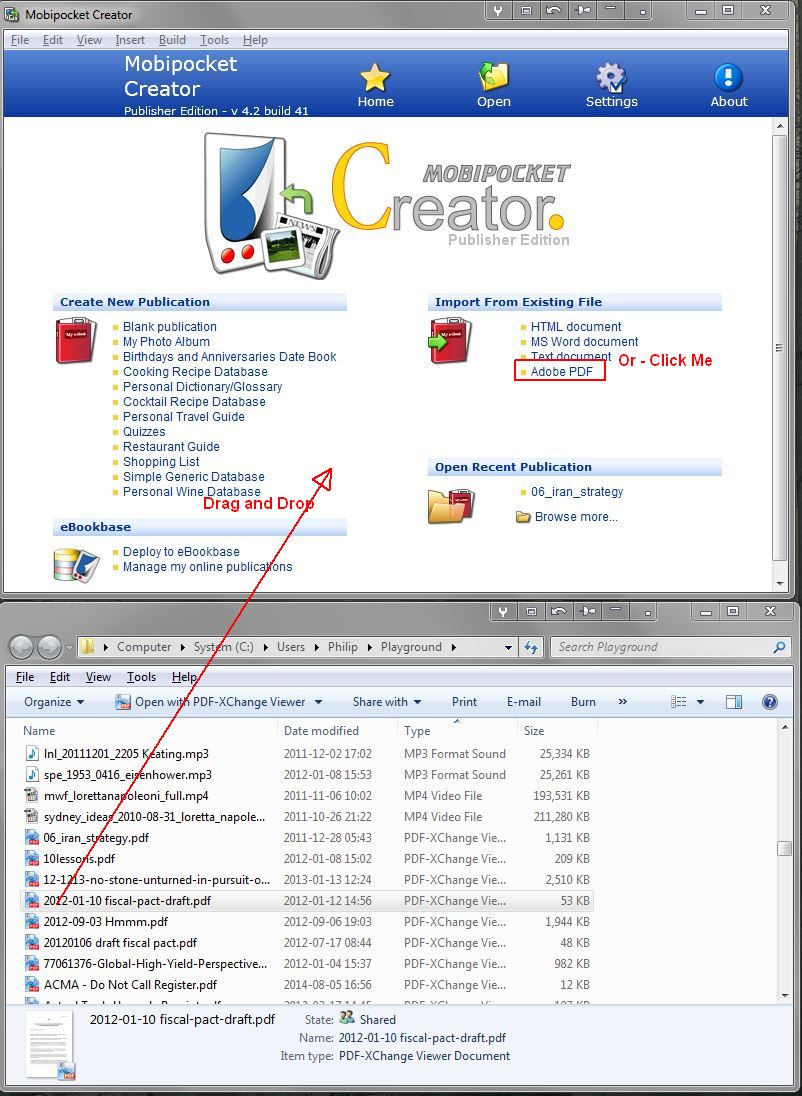This screenshot has width=802, height=1096.
Task: Expand the arrow after Computer in the address bar
Action: tap(183, 647)
